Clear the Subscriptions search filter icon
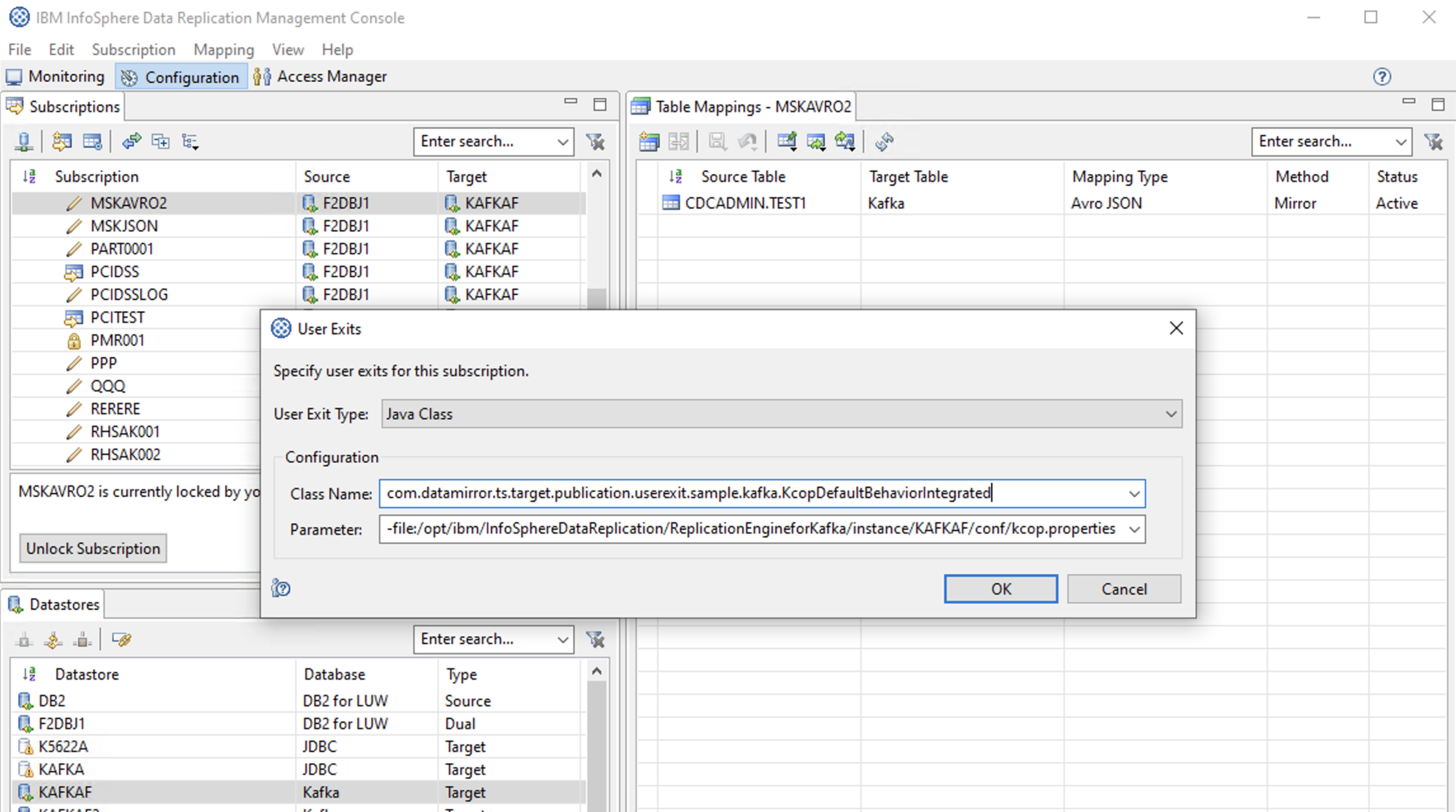Screen dimensions: 1456x812 (x=595, y=141)
